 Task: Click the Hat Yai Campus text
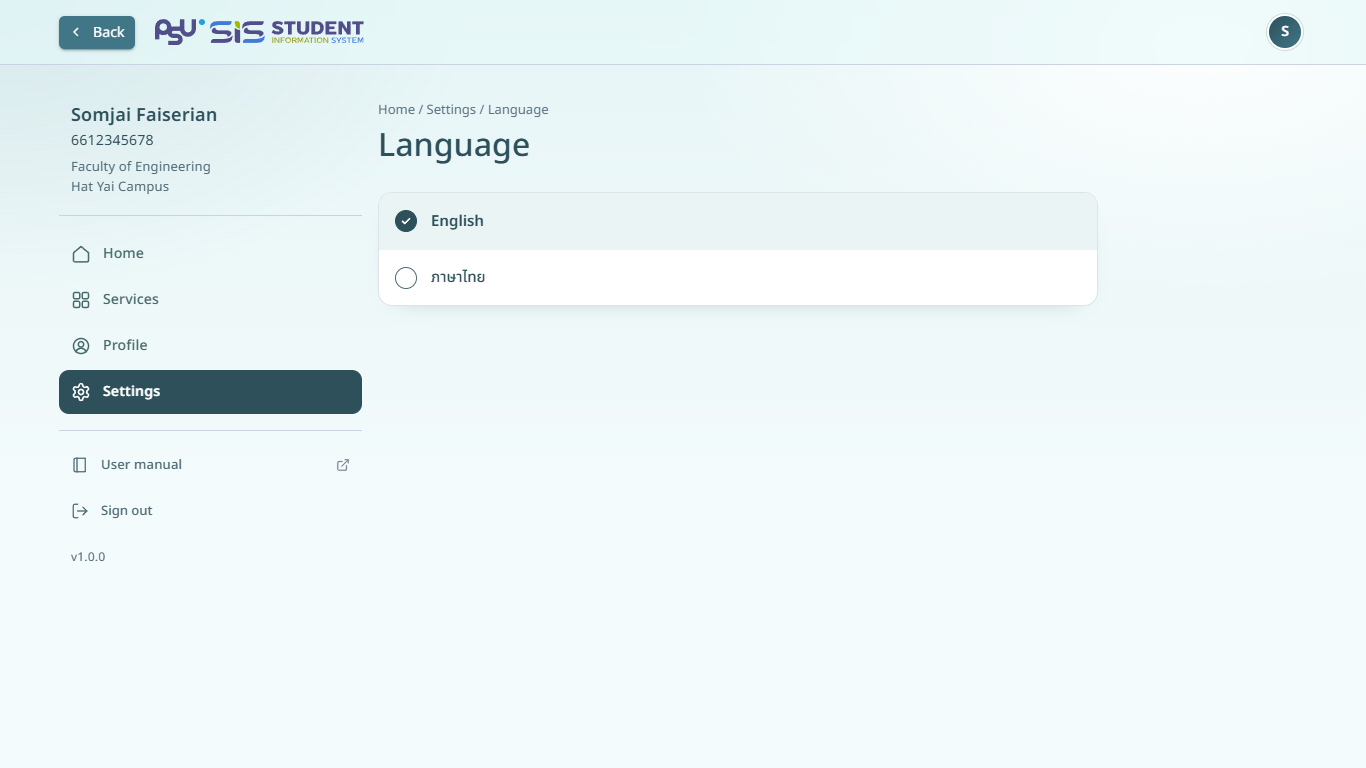(x=120, y=187)
